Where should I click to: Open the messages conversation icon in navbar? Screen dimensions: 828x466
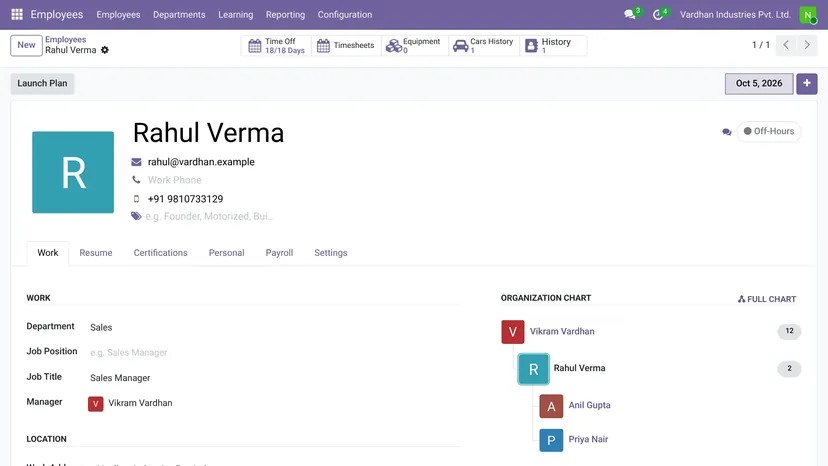(x=629, y=14)
